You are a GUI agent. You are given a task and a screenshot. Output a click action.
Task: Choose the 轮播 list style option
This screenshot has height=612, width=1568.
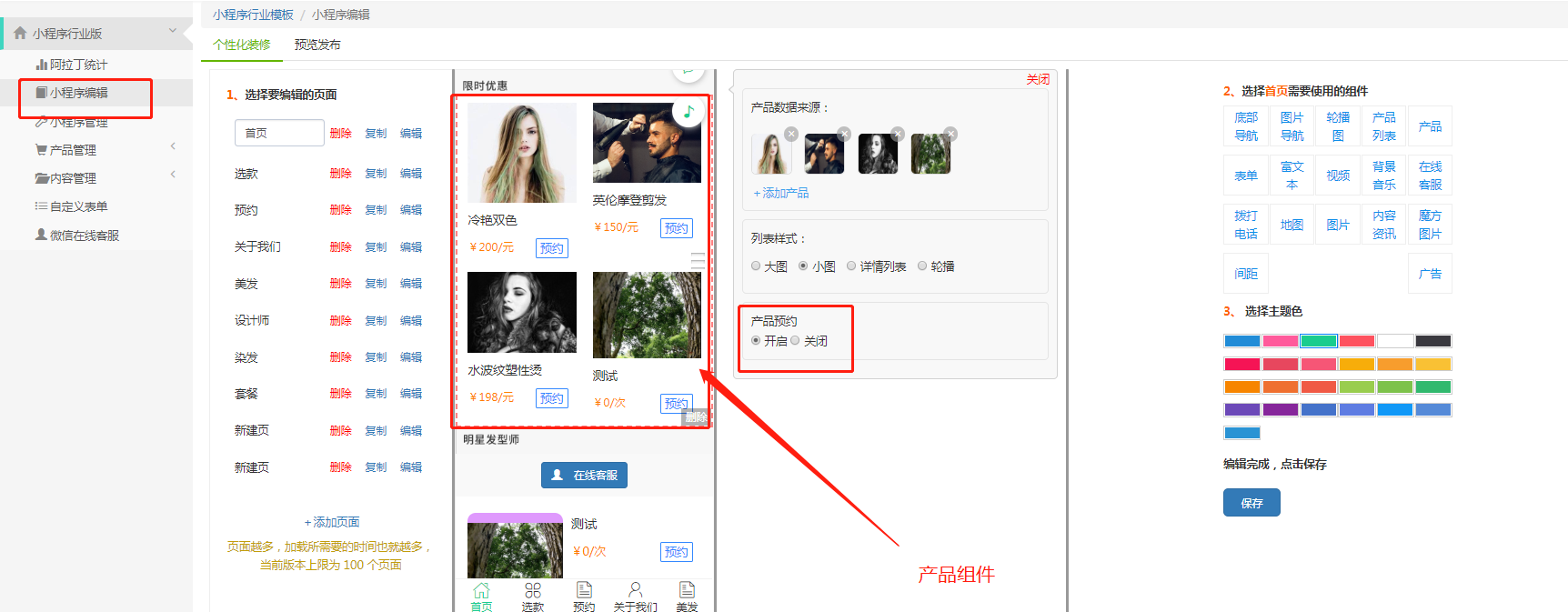[x=922, y=266]
